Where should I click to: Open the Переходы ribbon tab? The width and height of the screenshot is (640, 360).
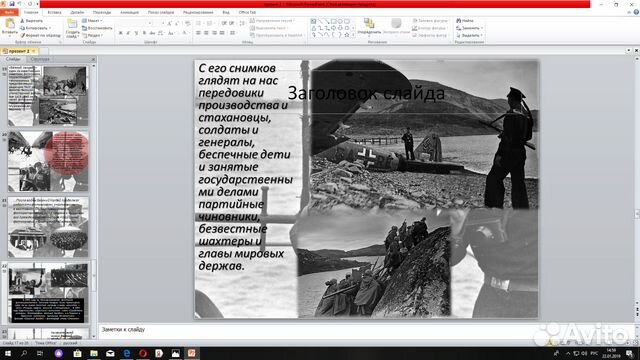(x=102, y=12)
